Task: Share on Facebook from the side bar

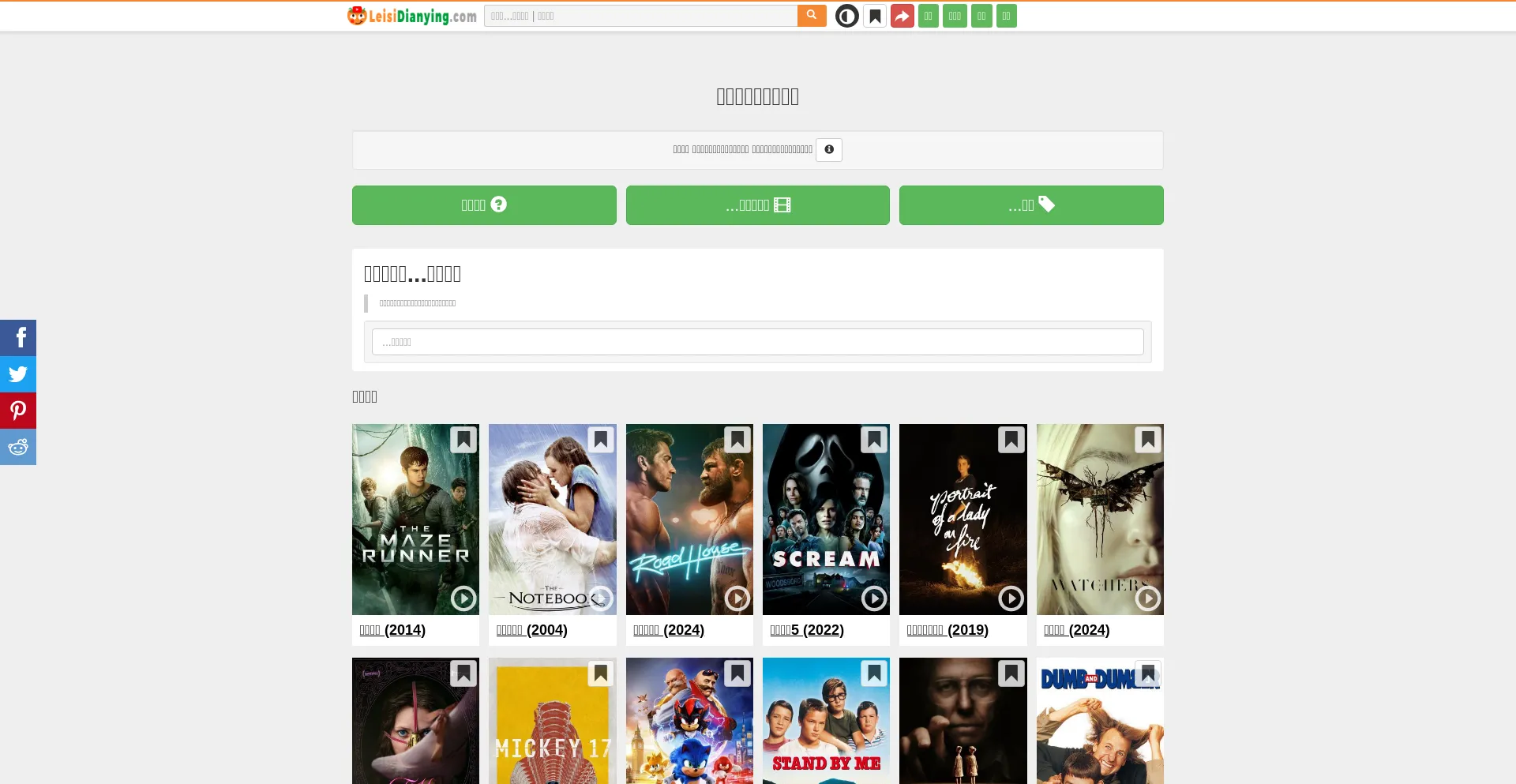Action: [x=18, y=338]
